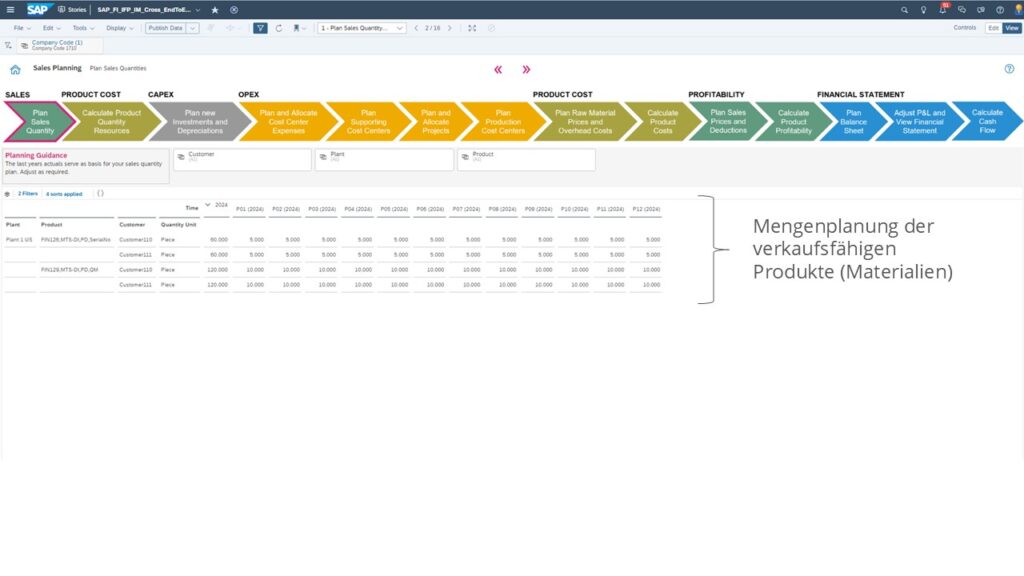The image size is (1024, 576).
Task: Collapse the 2024 time column
Action: (208, 205)
